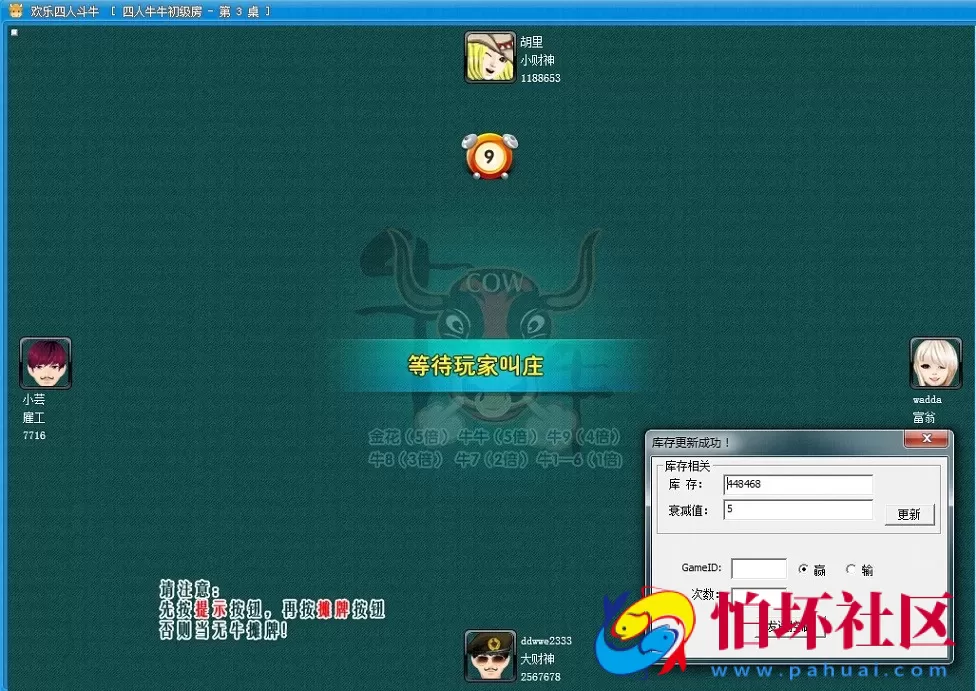Click the 更新 button in the dialog
Viewport: 976px width, 691px height.
tap(910, 515)
